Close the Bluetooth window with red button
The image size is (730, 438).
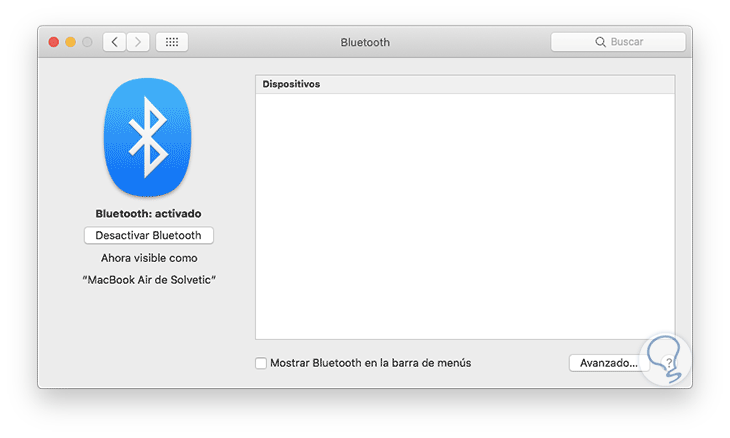[x=54, y=42]
